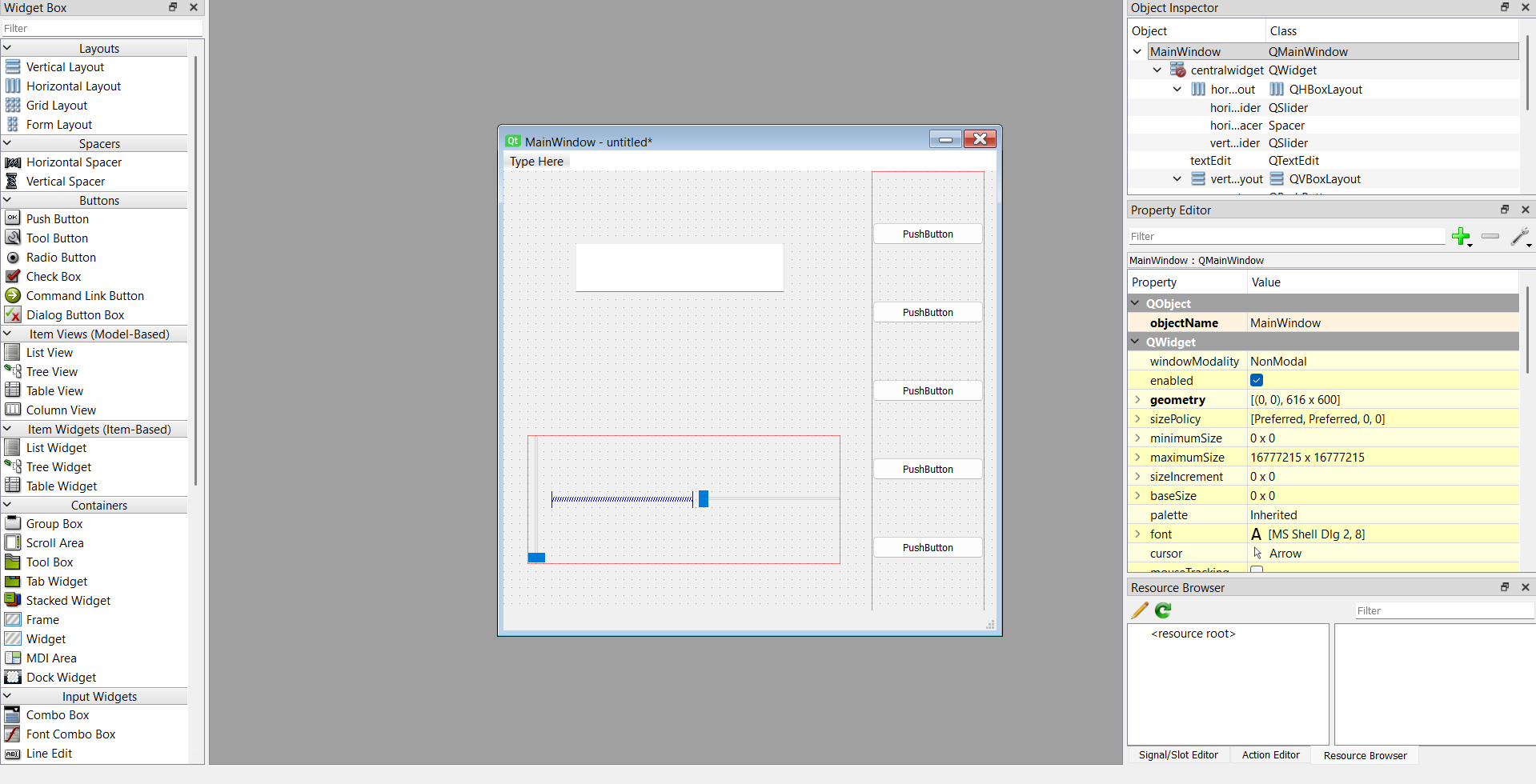Choose the Group Box icon

pyautogui.click(x=13, y=523)
